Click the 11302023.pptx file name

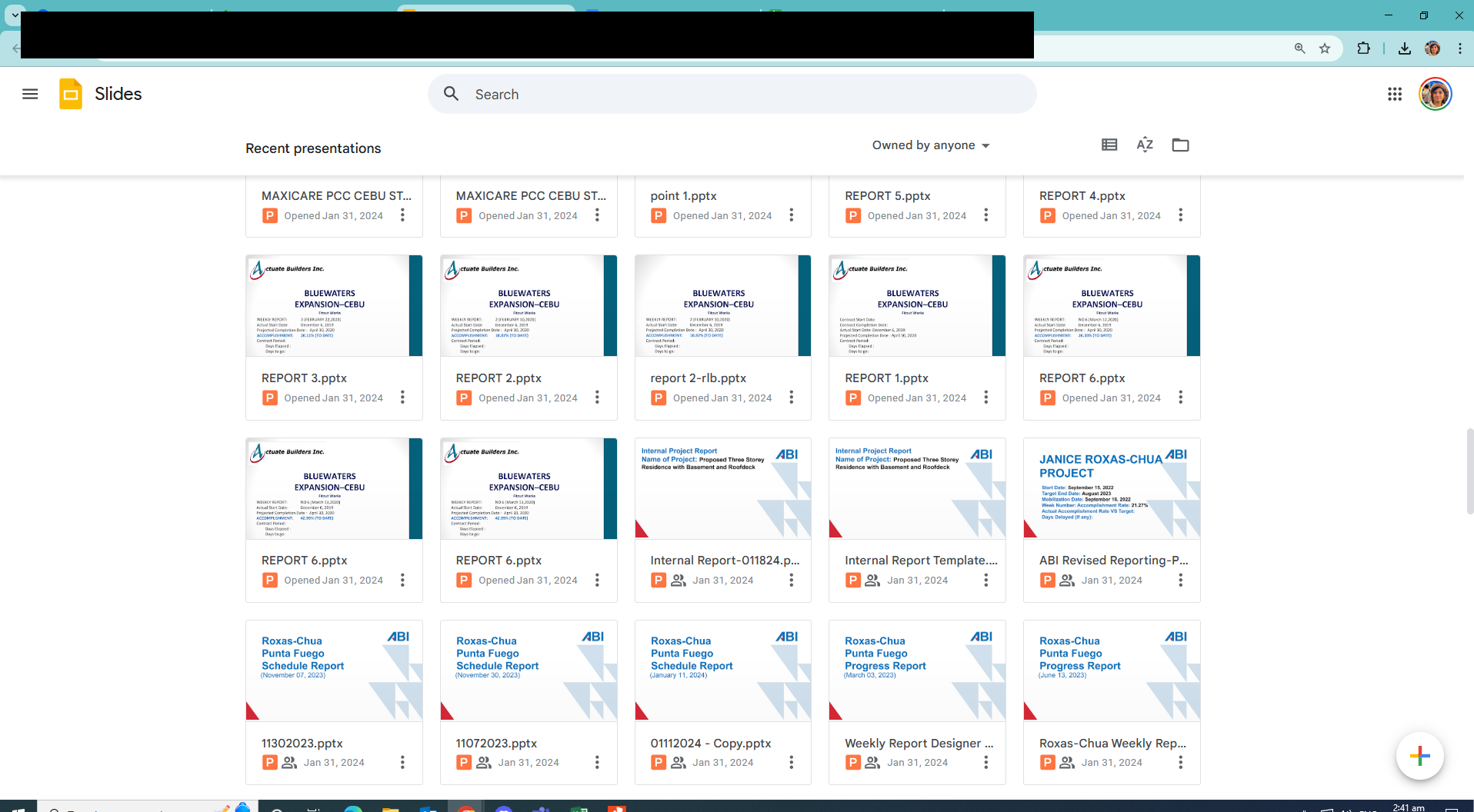(302, 744)
